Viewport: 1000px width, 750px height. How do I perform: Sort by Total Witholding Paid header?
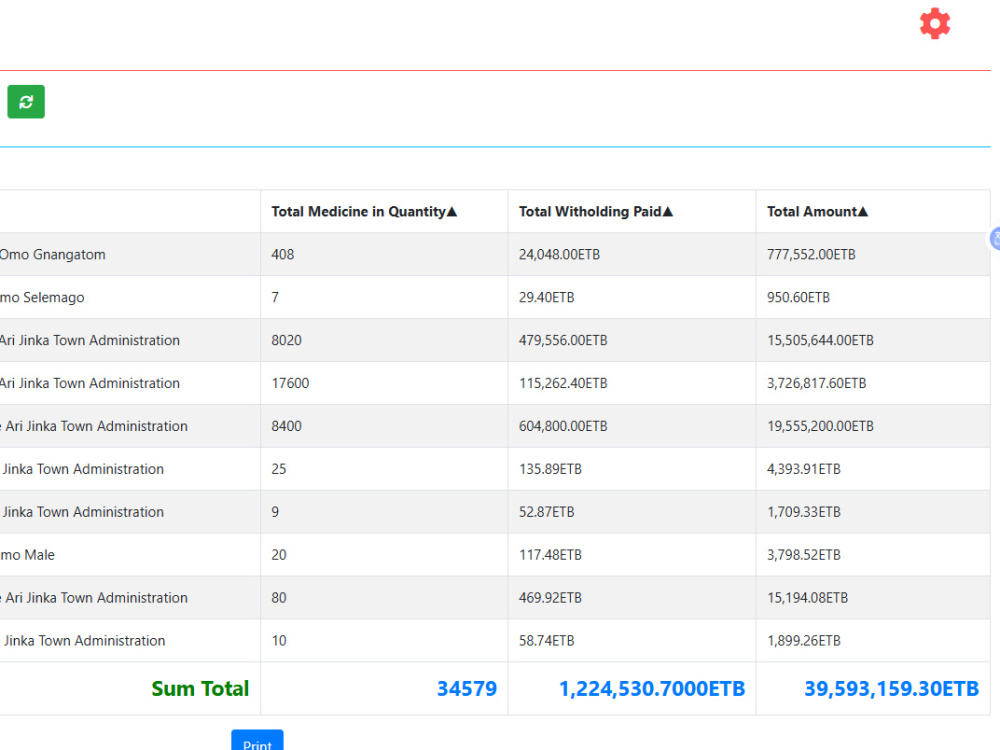tap(596, 212)
